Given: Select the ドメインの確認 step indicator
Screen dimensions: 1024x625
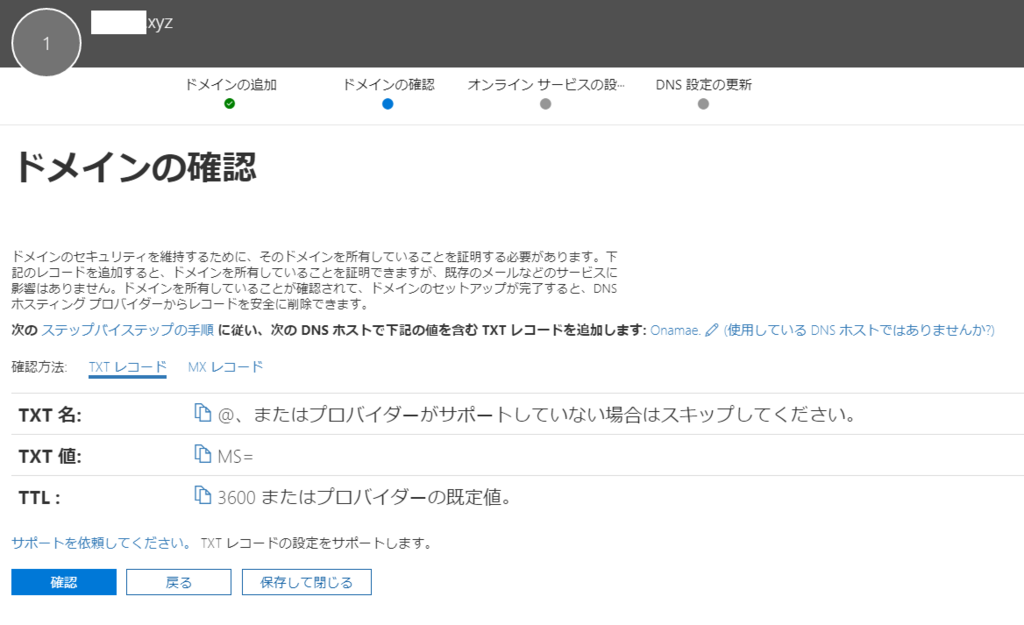Looking at the screenshot, I should click(389, 85).
